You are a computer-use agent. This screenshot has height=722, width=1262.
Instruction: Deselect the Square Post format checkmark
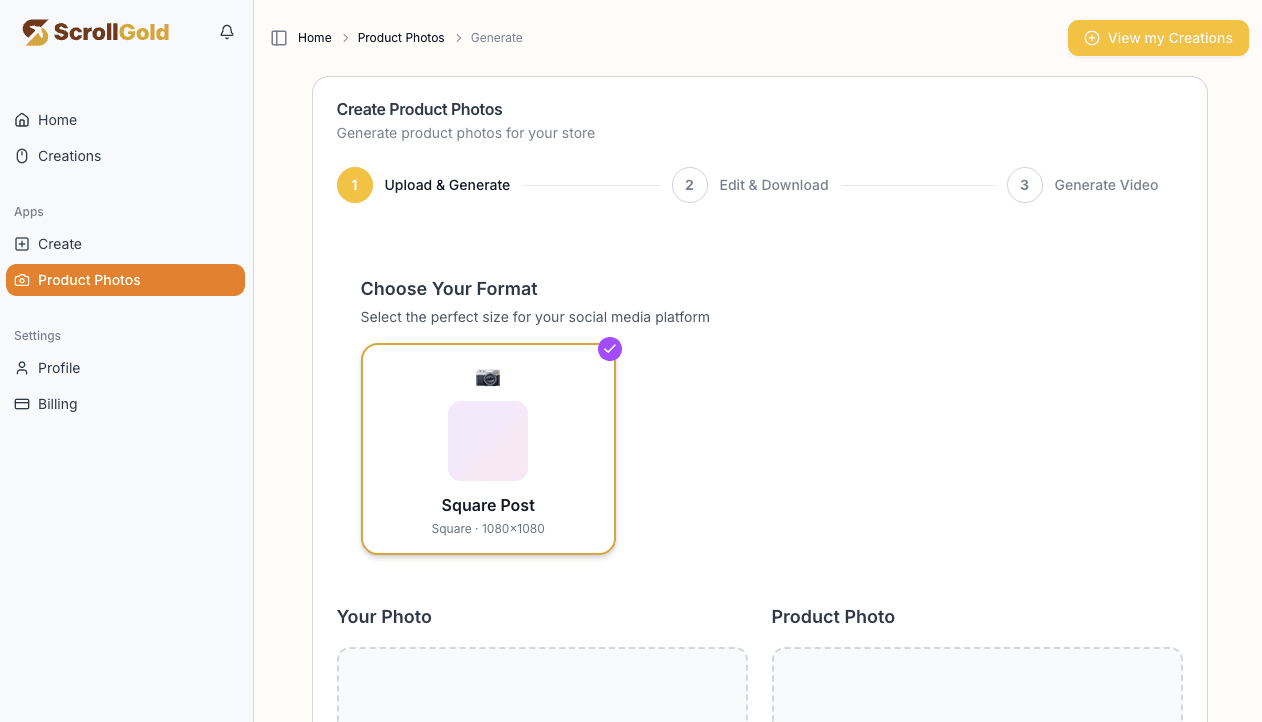(610, 348)
